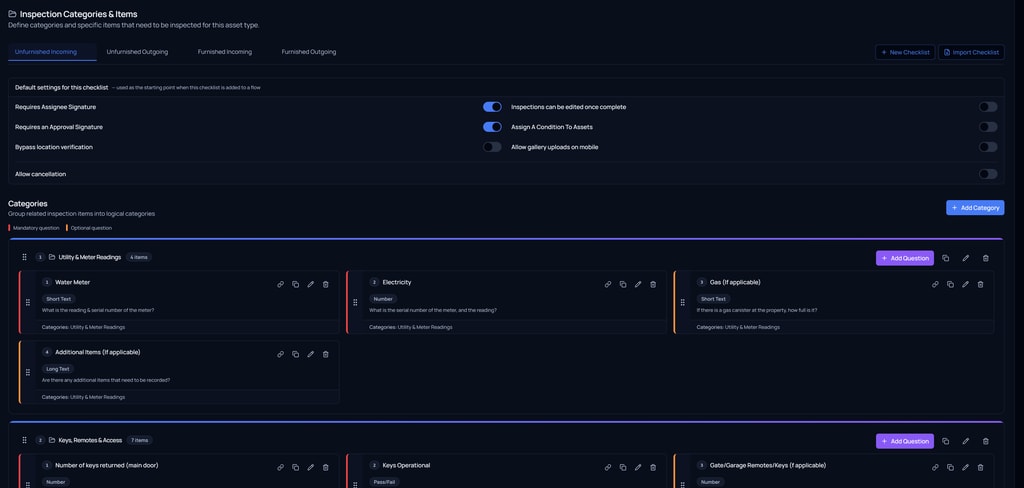Edit the Keys, Remotes & Access category
Viewport: 1024px width, 488px height.
[x=966, y=441]
